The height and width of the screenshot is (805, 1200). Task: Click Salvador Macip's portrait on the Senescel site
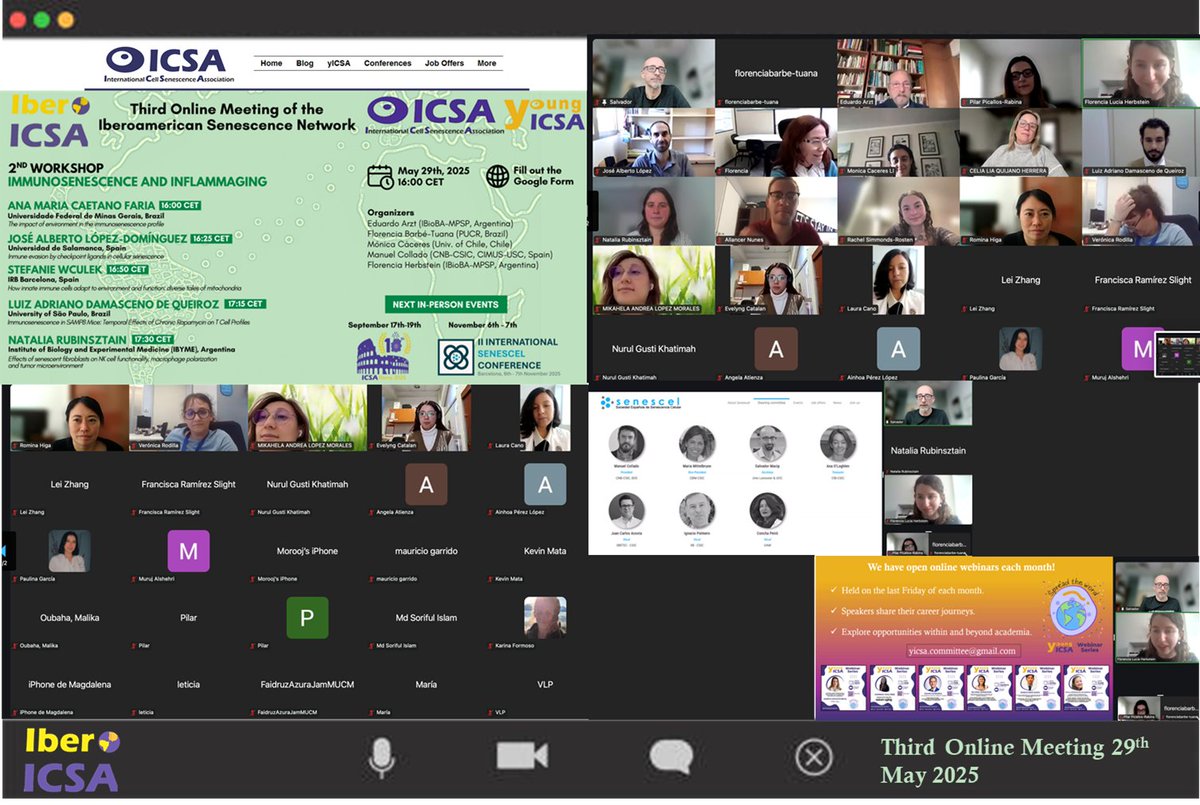(x=768, y=445)
